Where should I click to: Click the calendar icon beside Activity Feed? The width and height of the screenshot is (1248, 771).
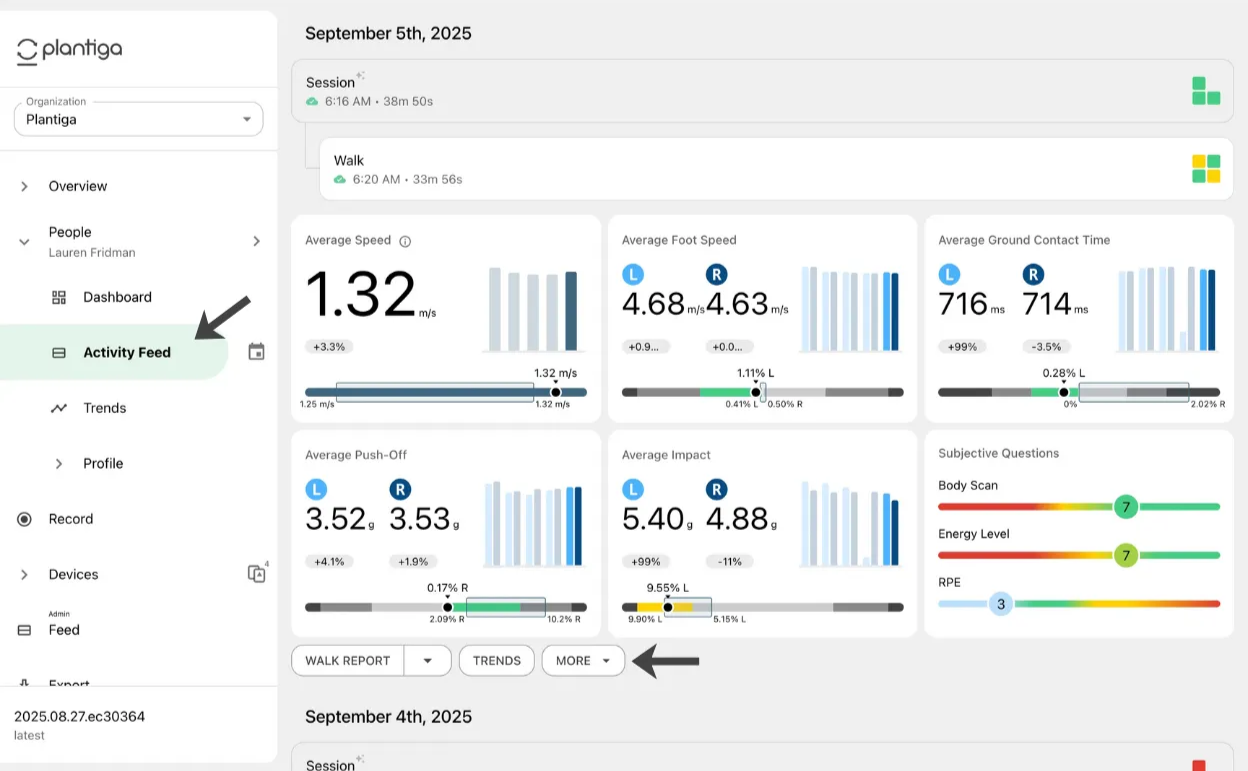point(256,352)
